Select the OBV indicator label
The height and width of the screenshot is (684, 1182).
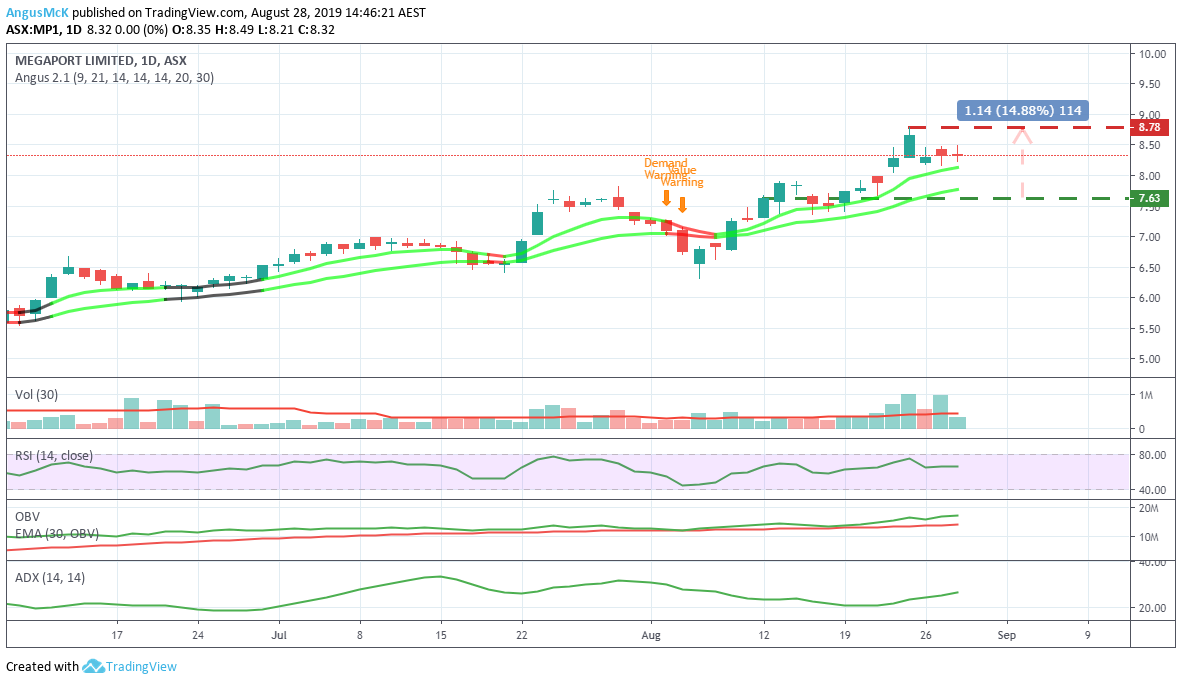pos(27,517)
